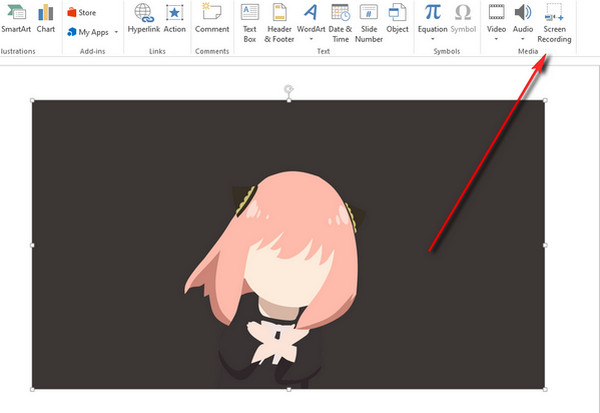Insert a Chart
The image size is (600, 413).
46,18
